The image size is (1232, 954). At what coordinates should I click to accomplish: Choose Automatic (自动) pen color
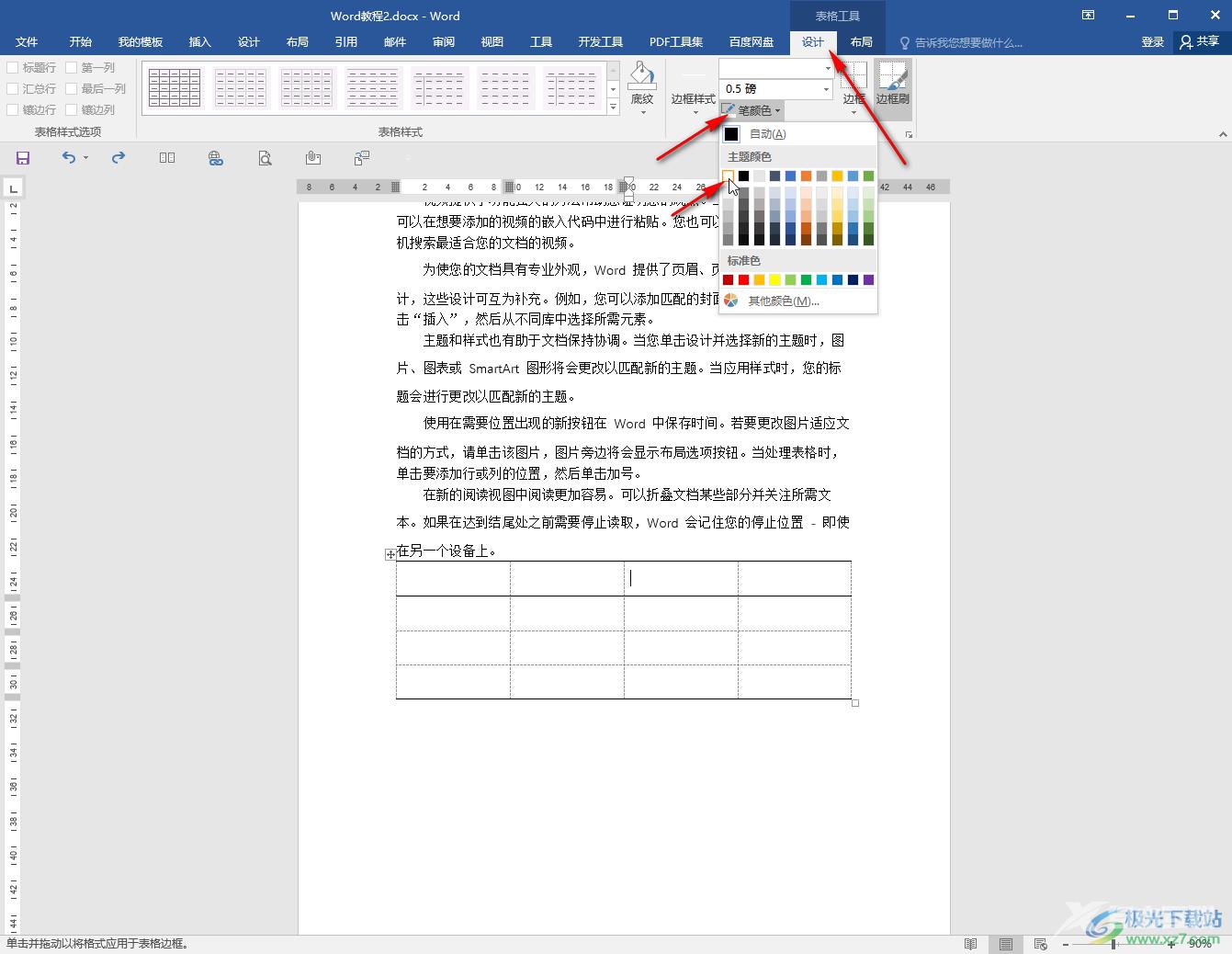[797, 133]
